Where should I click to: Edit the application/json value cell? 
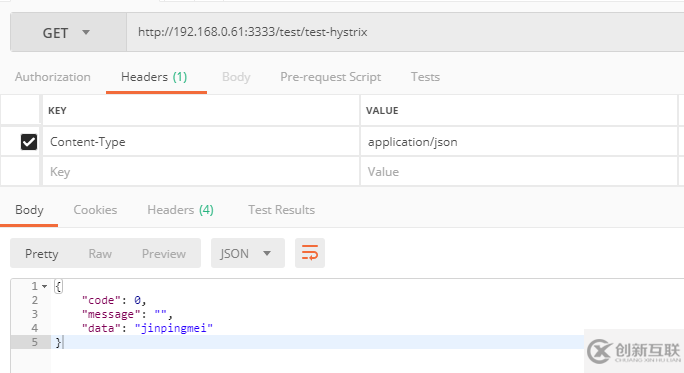click(x=519, y=142)
